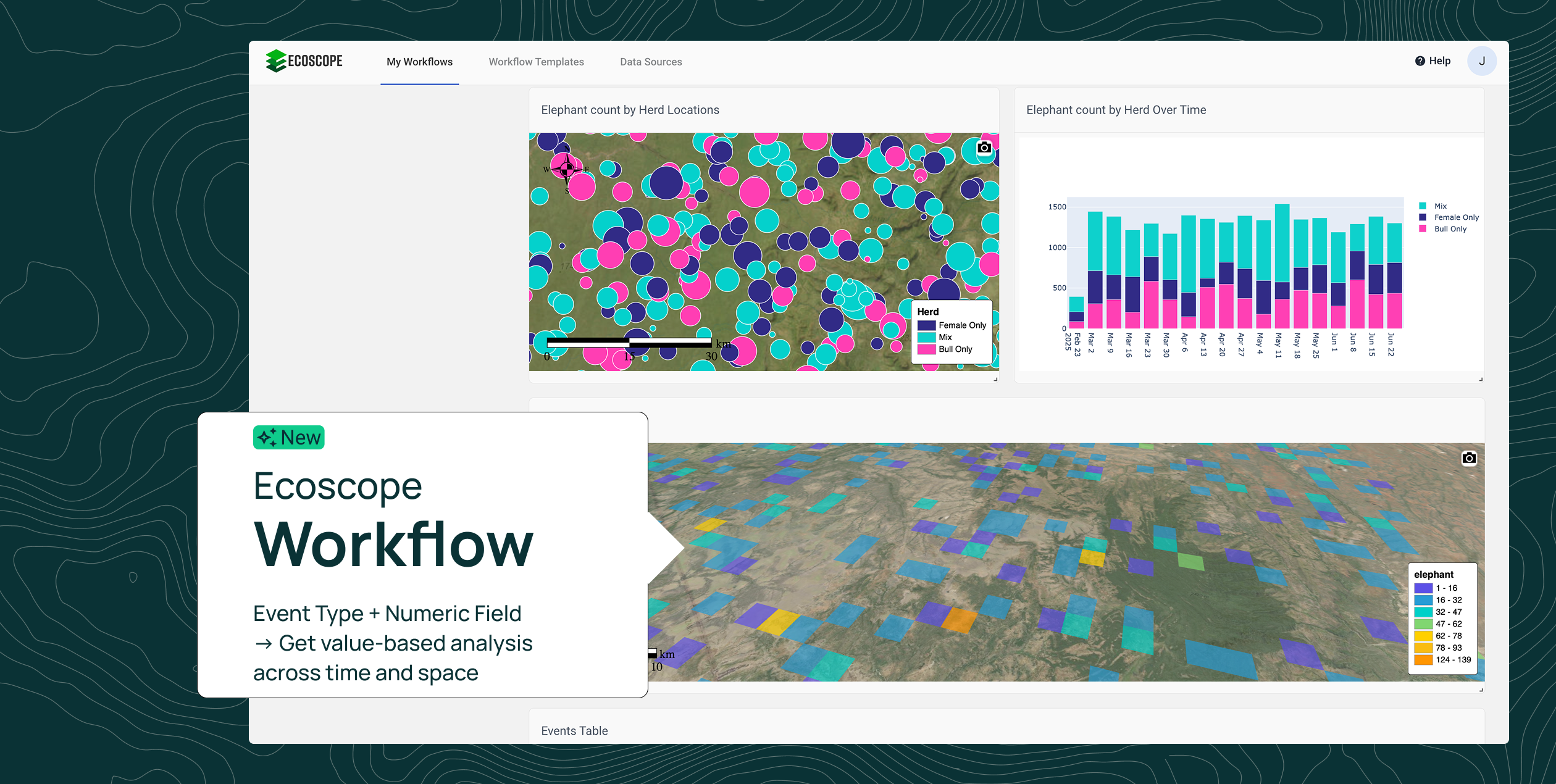
Task: Click the camera snapshot icon on 3D grid map
Action: tap(1469, 457)
